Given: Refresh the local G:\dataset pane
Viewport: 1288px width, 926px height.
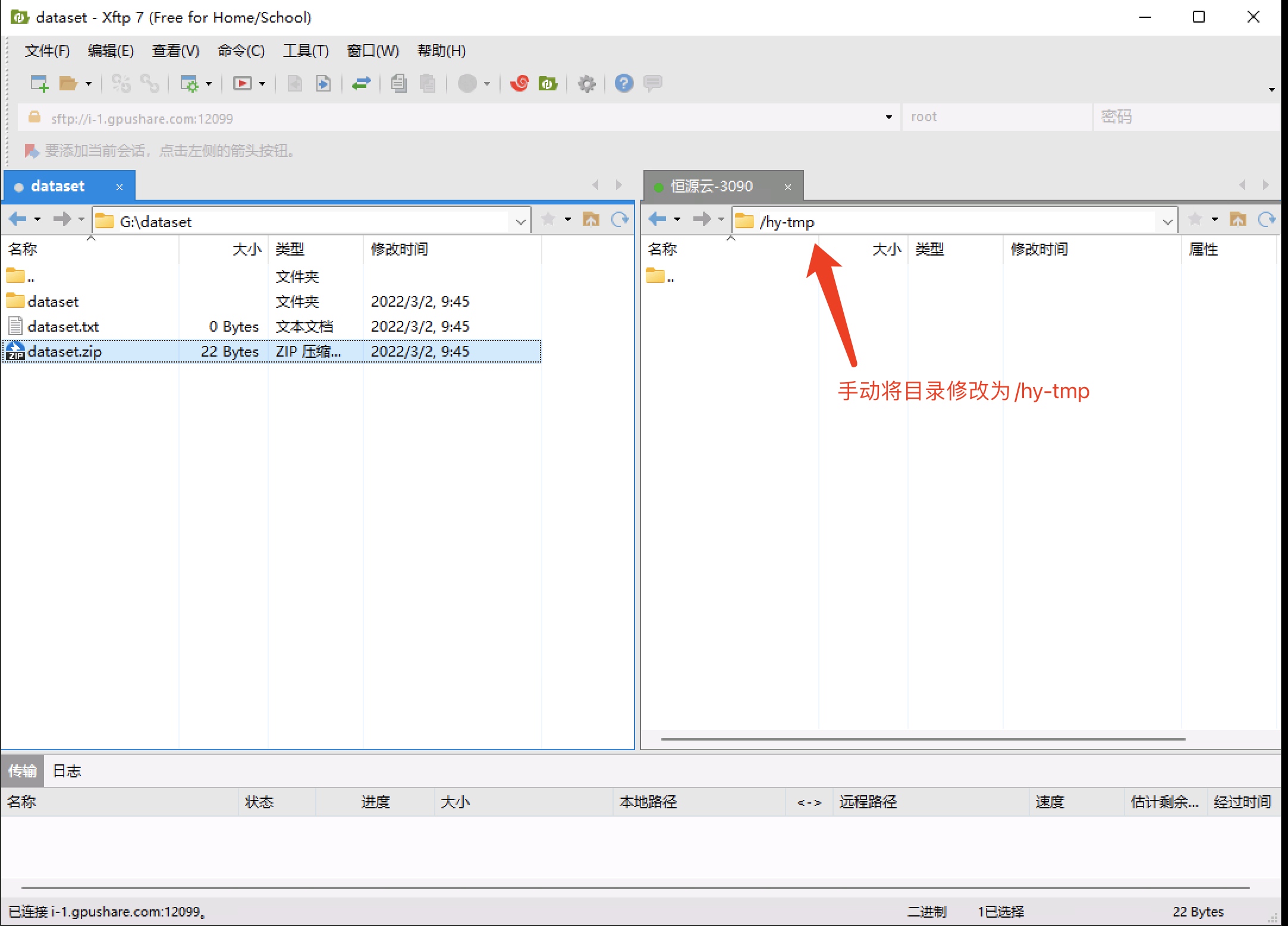Looking at the screenshot, I should tap(620, 220).
